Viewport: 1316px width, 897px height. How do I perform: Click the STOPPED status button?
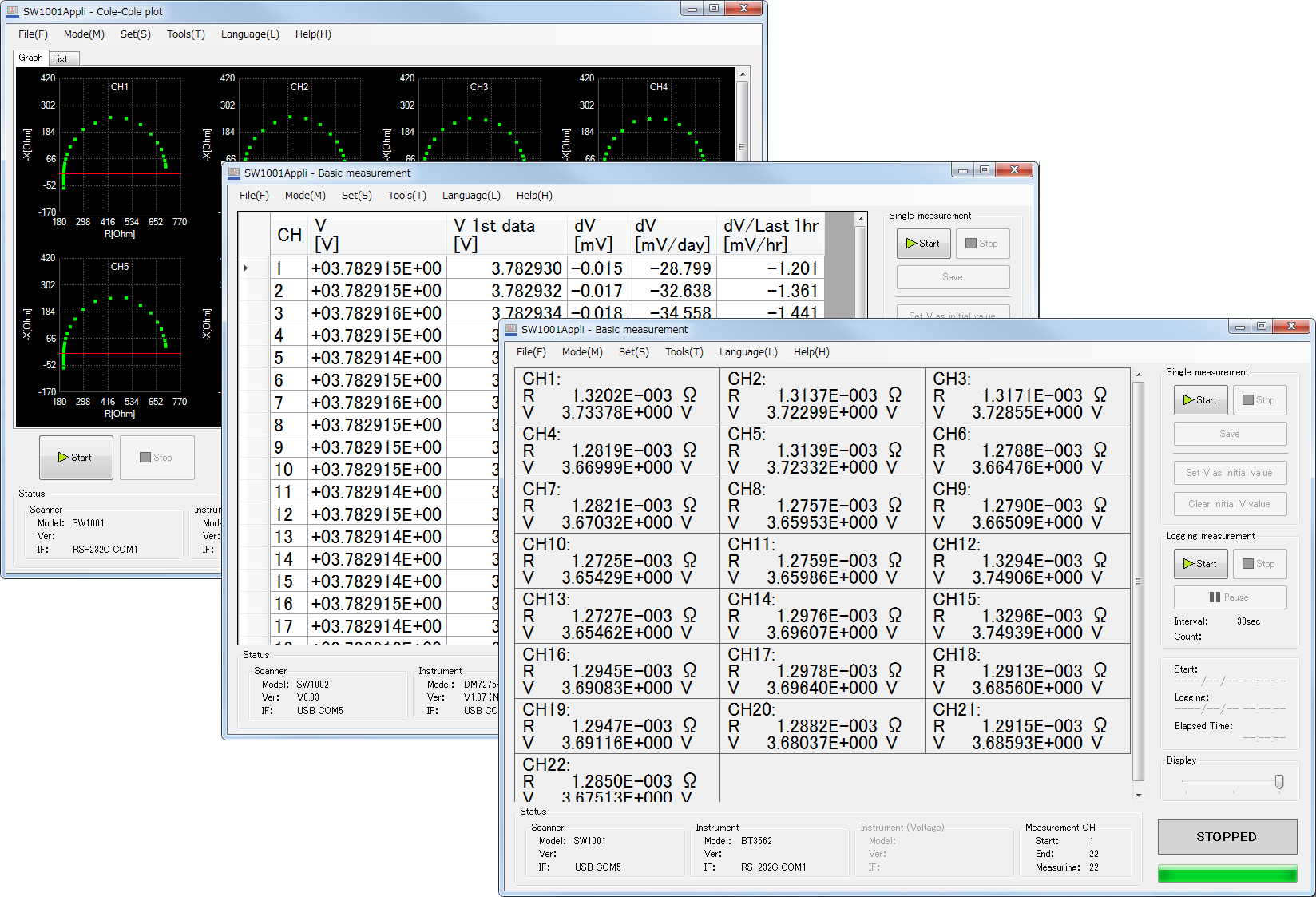pyautogui.click(x=1227, y=837)
